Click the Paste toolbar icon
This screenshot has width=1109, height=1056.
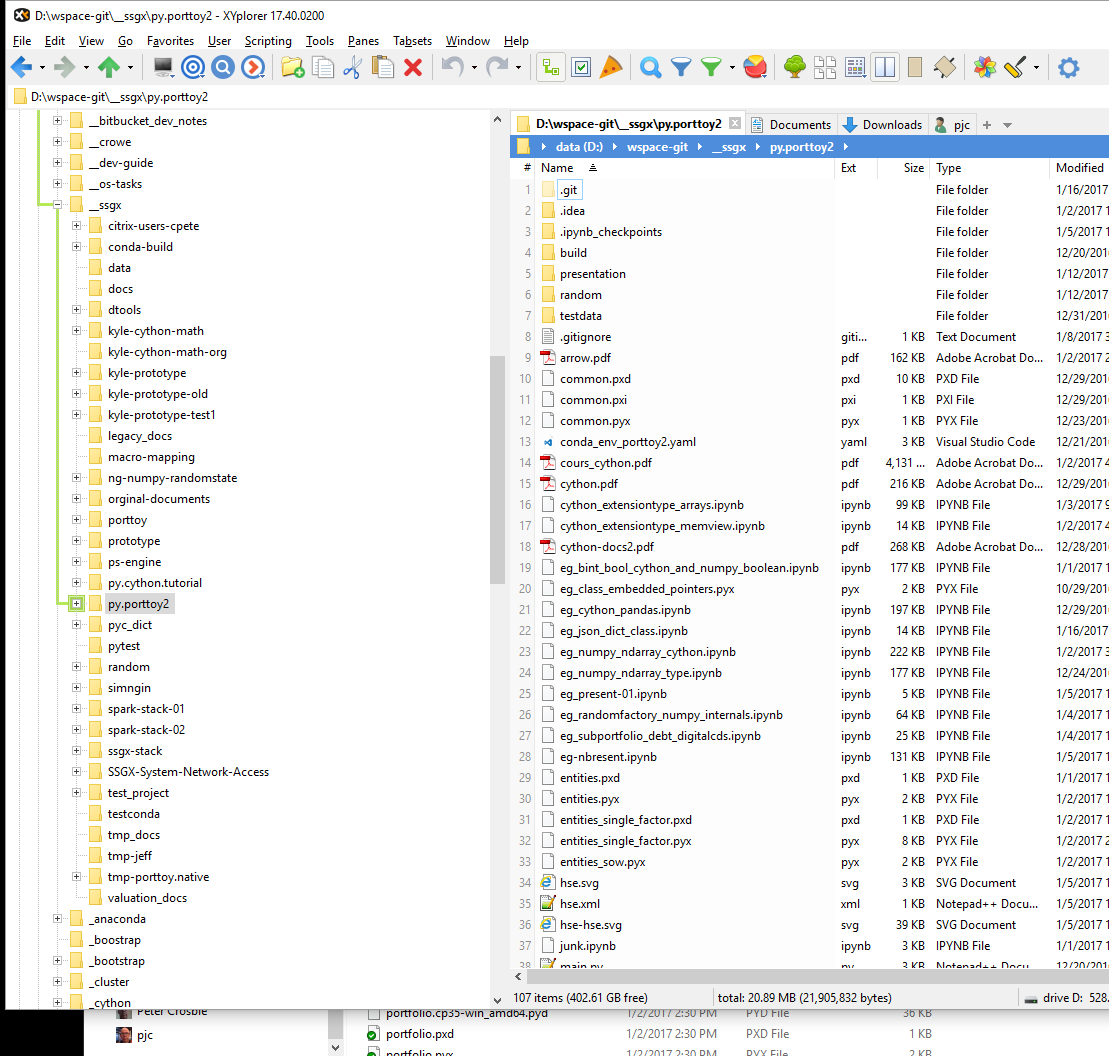pyautogui.click(x=383, y=68)
